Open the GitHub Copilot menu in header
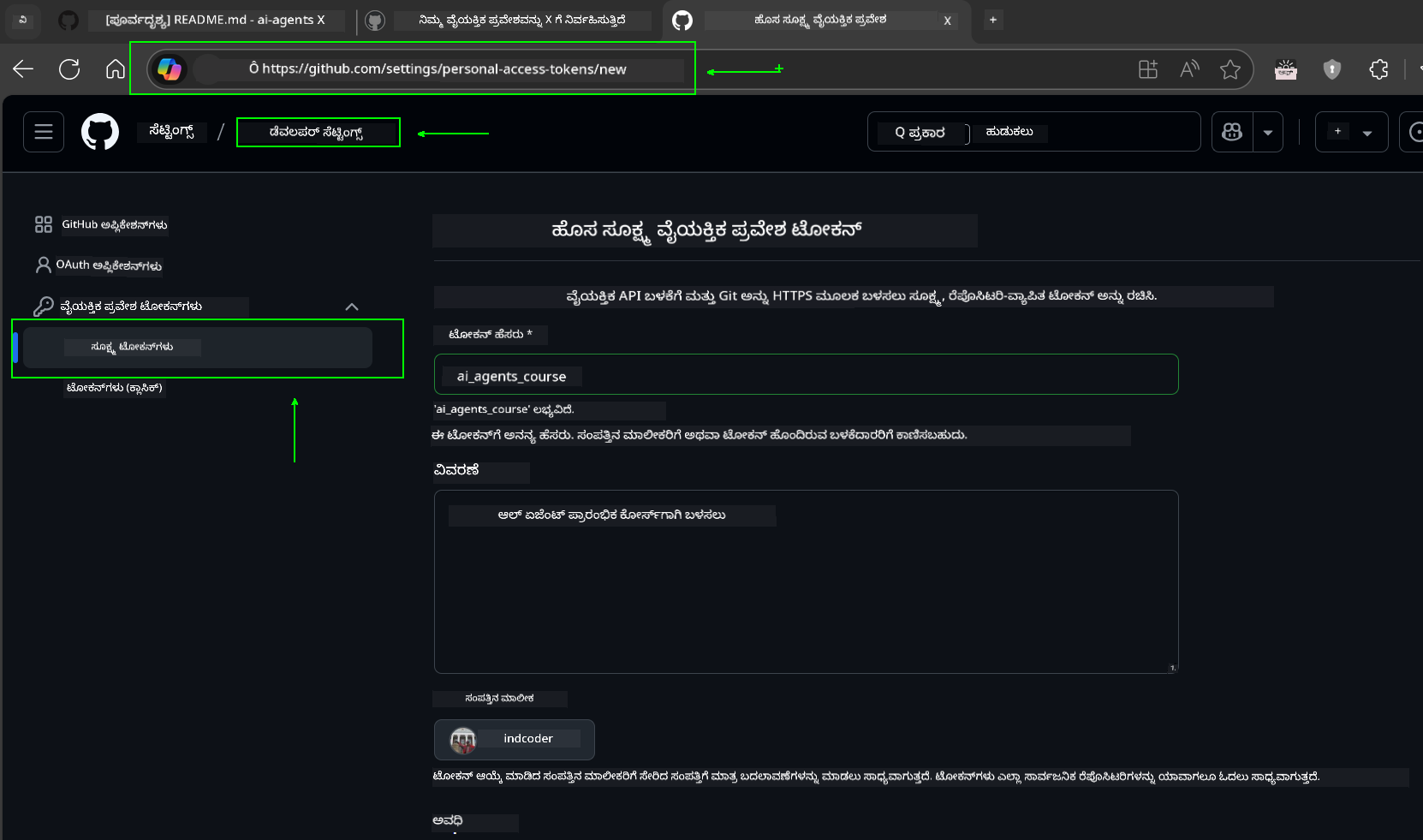 [x=1231, y=132]
